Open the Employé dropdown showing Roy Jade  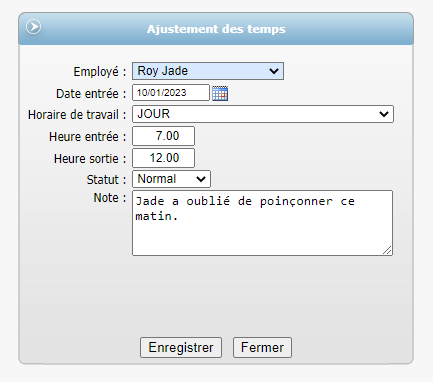point(208,71)
